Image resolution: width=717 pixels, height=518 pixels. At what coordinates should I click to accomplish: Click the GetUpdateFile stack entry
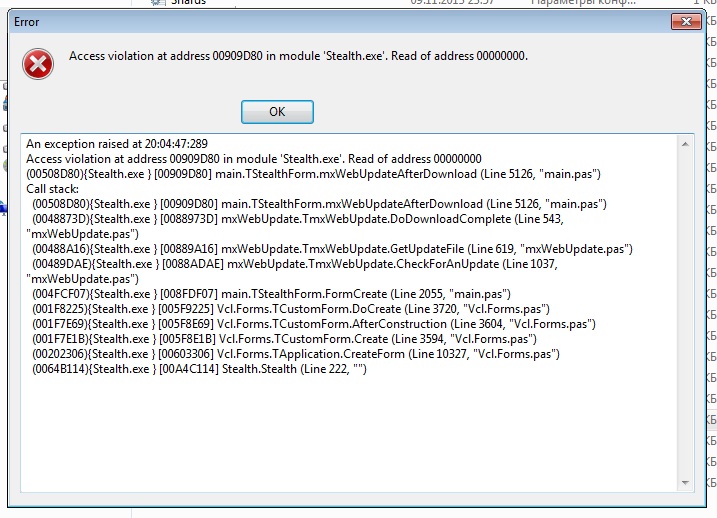coord(330,249)
